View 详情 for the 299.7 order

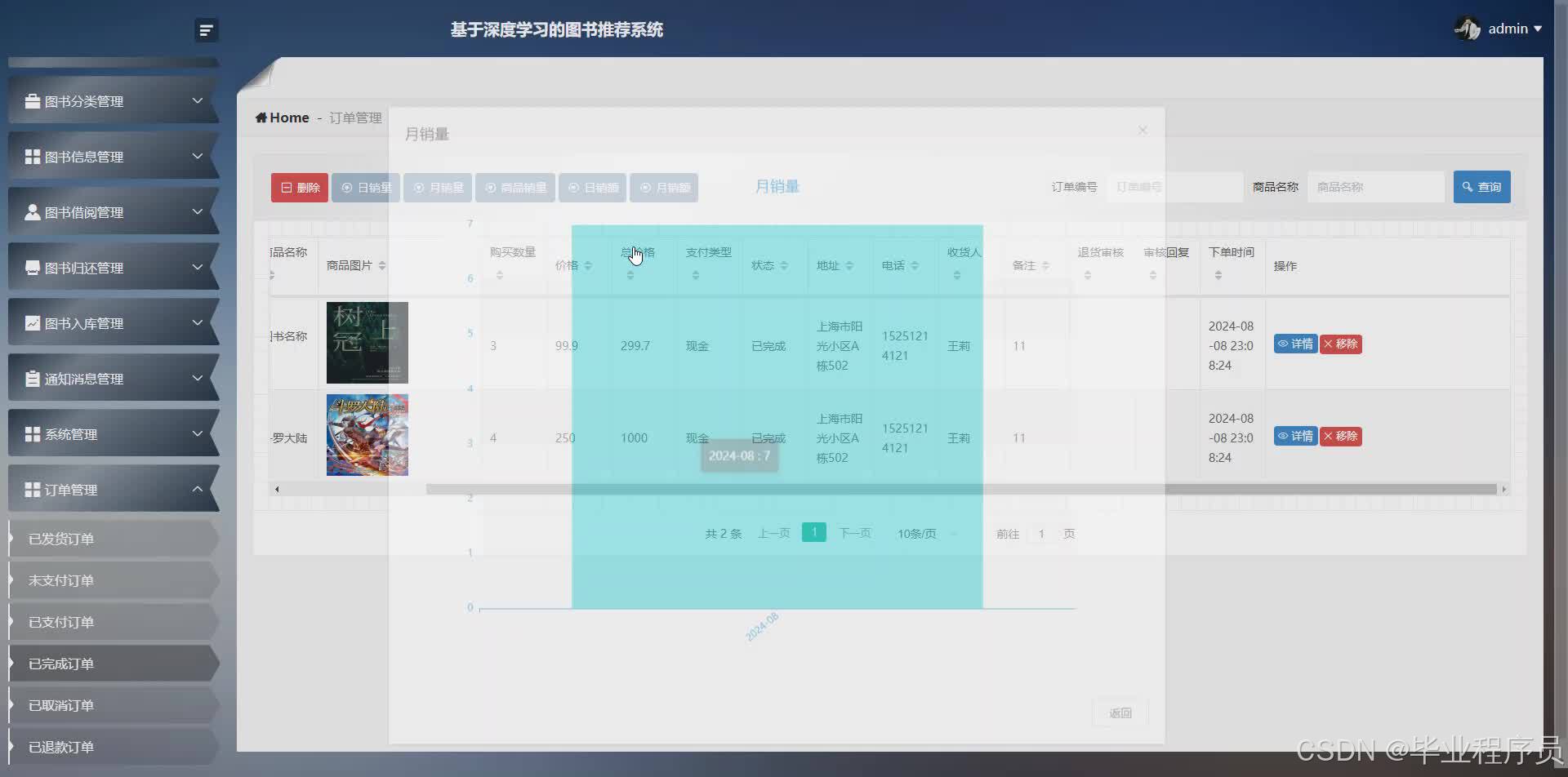(1295, 344)
